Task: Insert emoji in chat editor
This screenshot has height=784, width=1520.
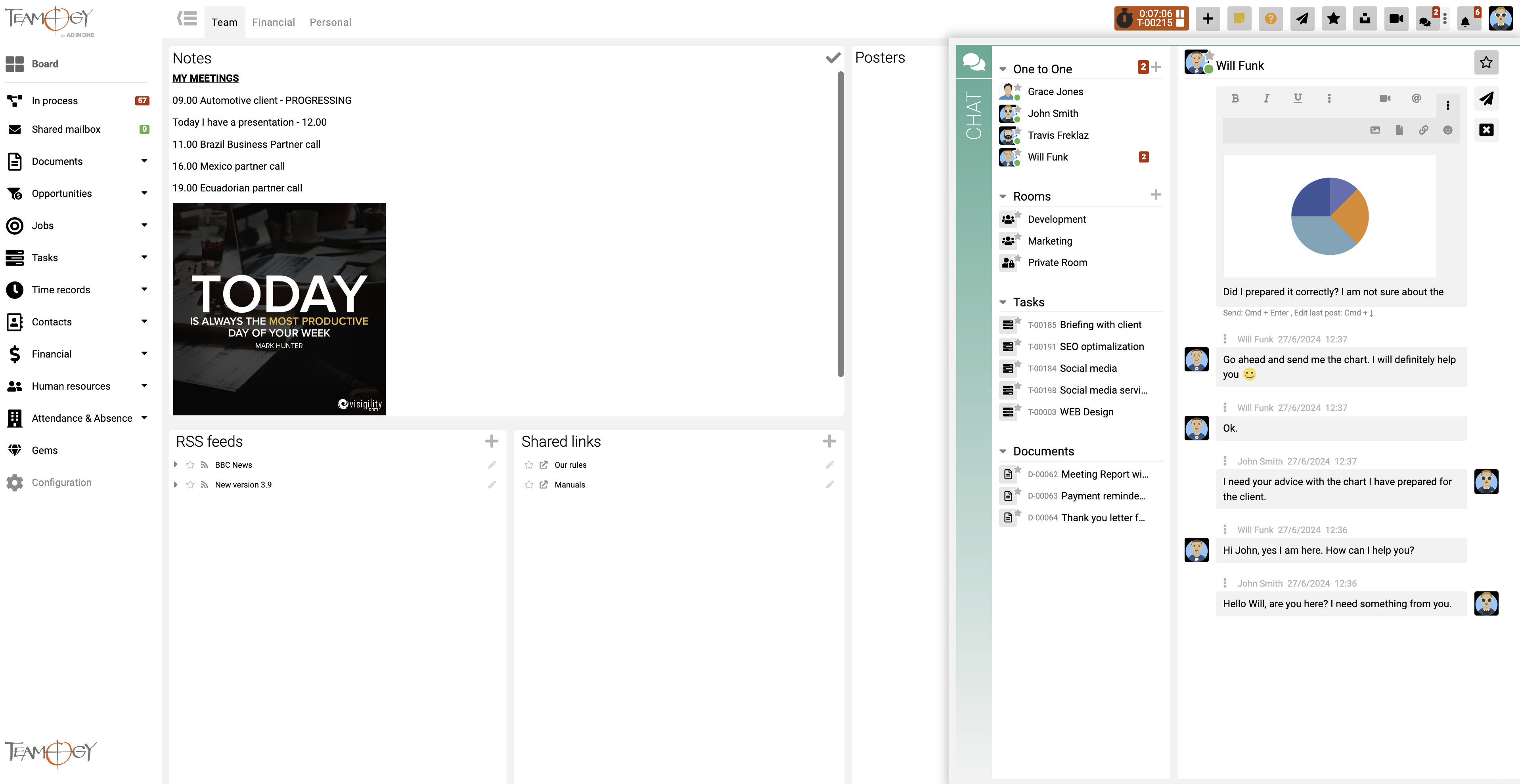Action: [1447, 130]
